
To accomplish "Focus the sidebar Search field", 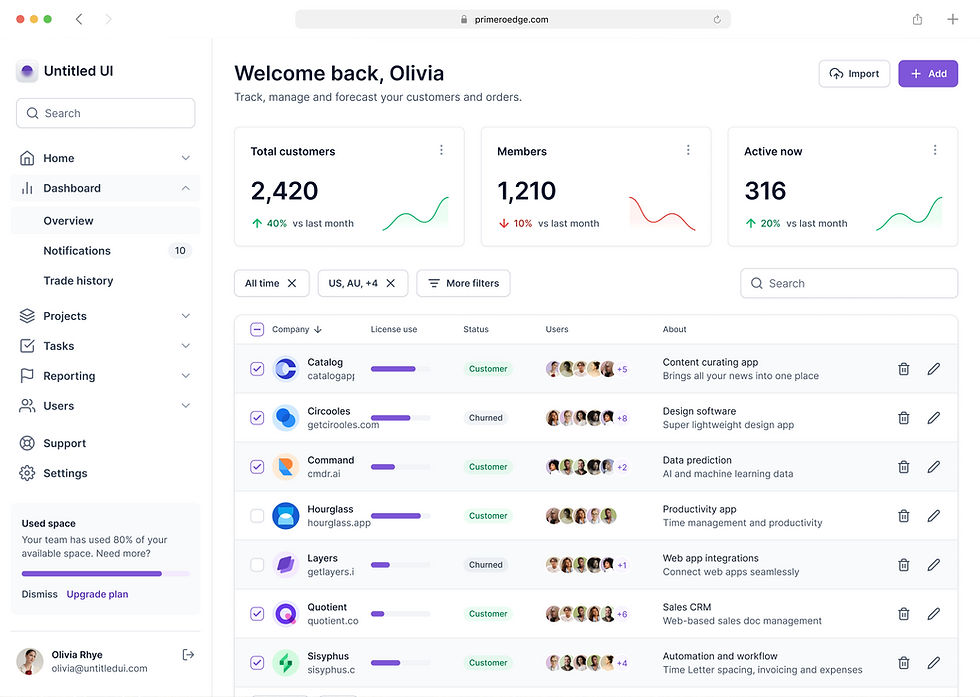I will point(106,113).
